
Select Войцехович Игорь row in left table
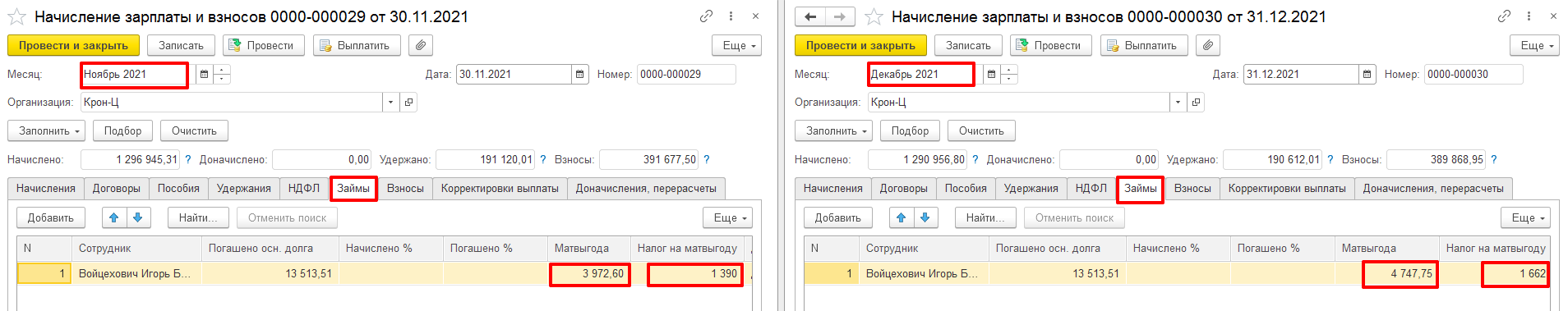point(384,274)
